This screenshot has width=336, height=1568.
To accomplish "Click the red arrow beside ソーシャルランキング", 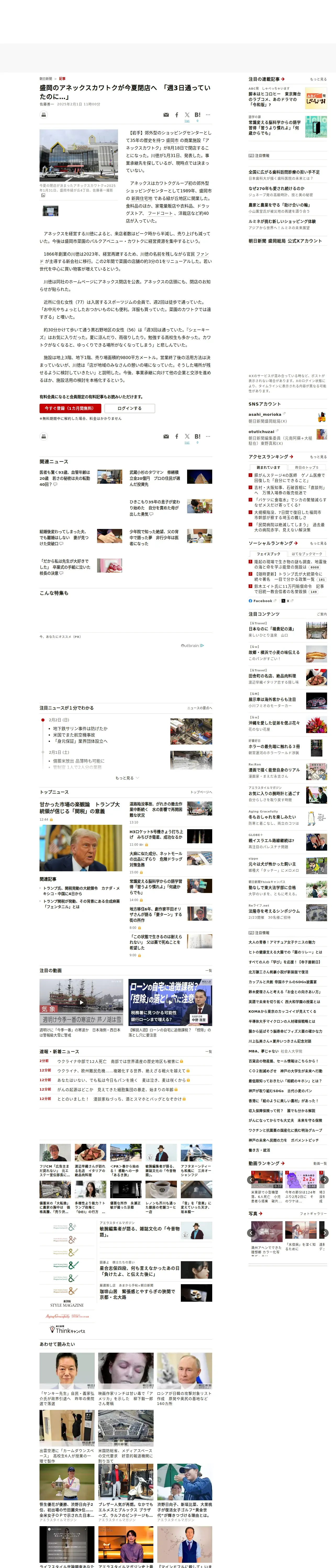I will [x=296, y=543].
